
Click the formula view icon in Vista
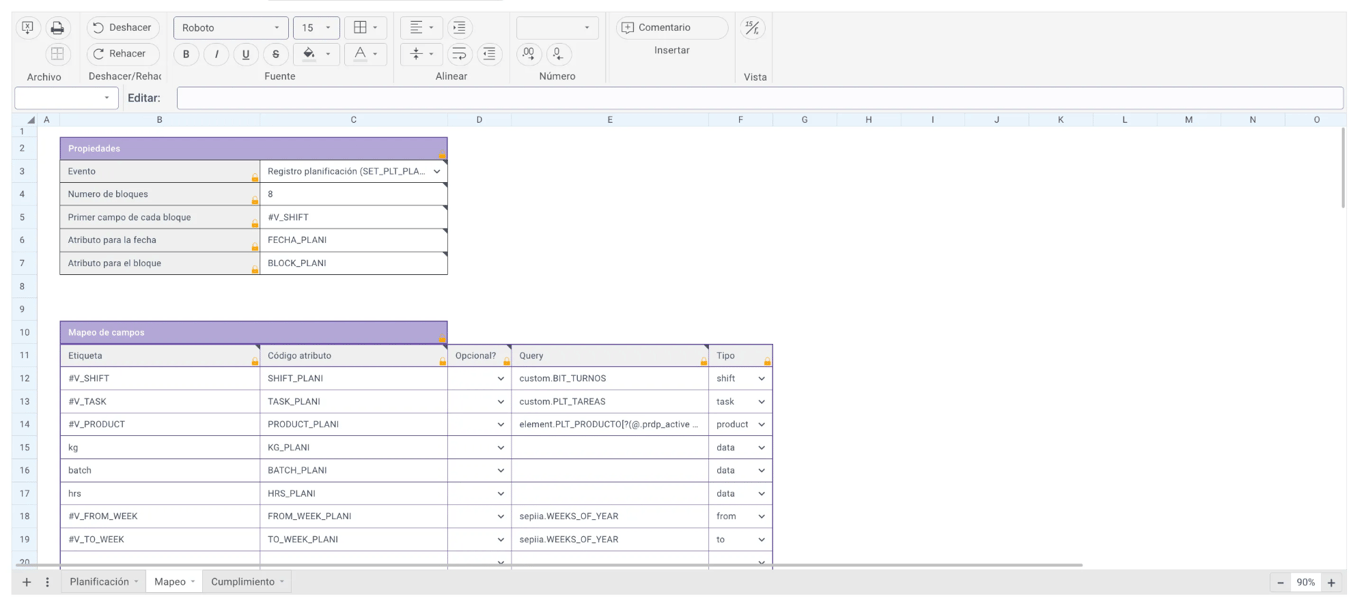tap(751, 28)
